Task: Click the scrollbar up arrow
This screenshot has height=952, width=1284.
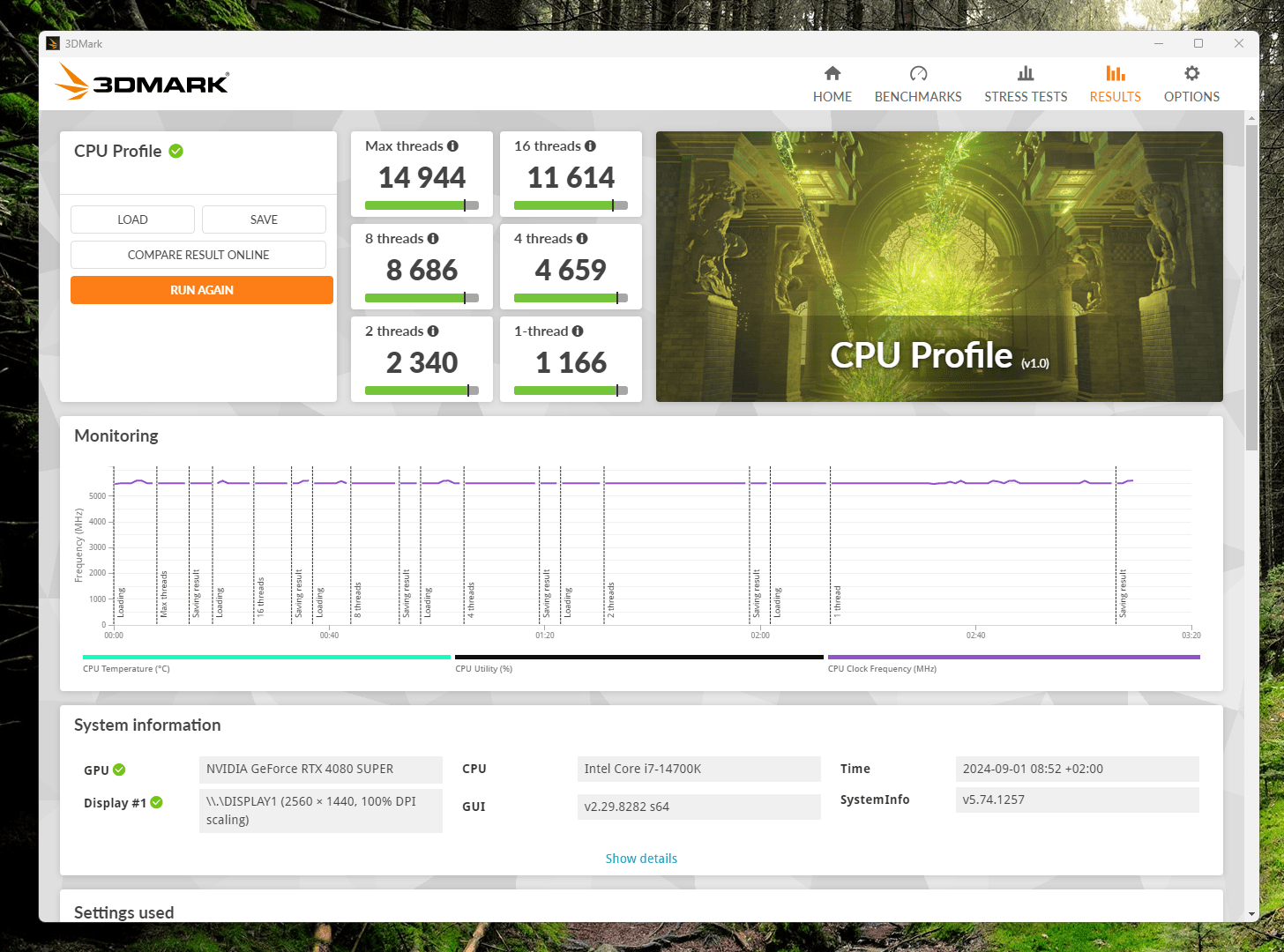Action: (x=1251, y=117)
